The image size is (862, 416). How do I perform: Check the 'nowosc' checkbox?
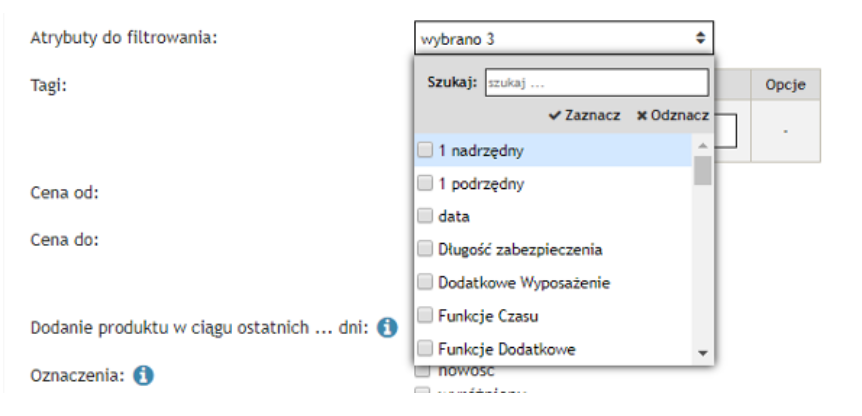pyautogui.click(x=422, y=371)
